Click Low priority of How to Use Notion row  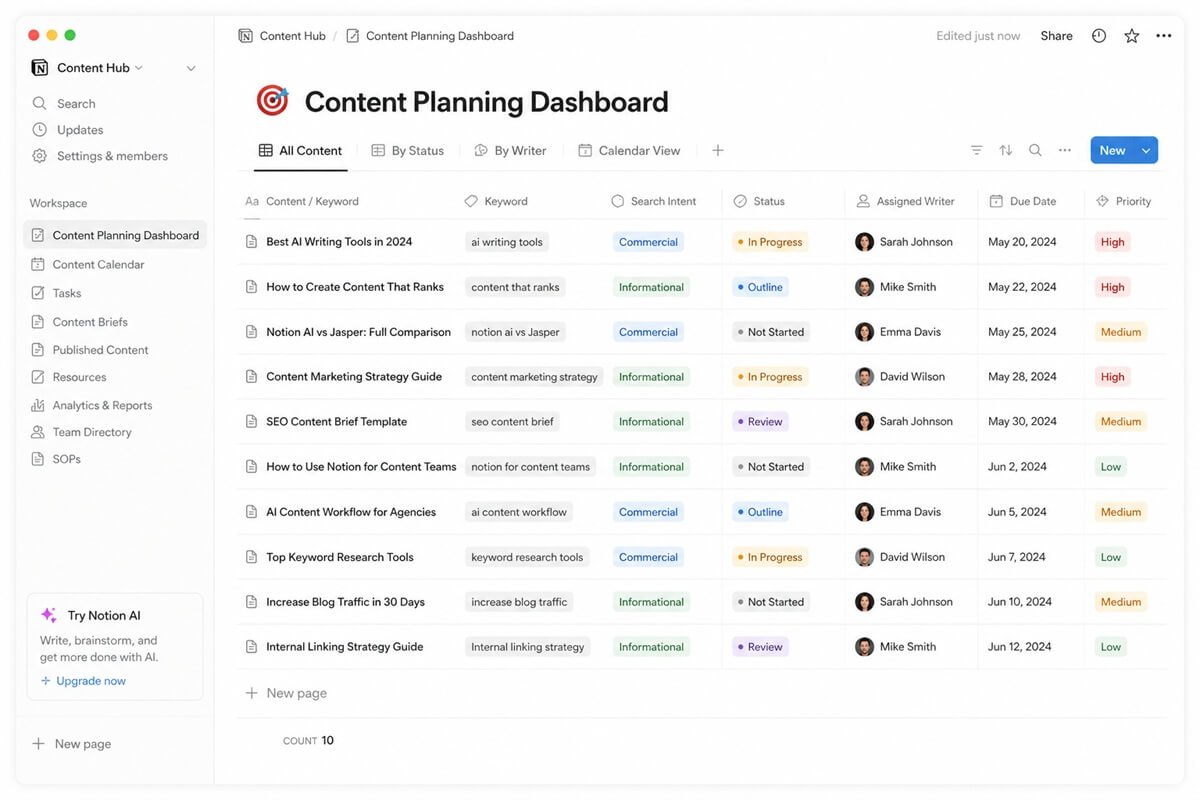click(x=1110, y=467)
